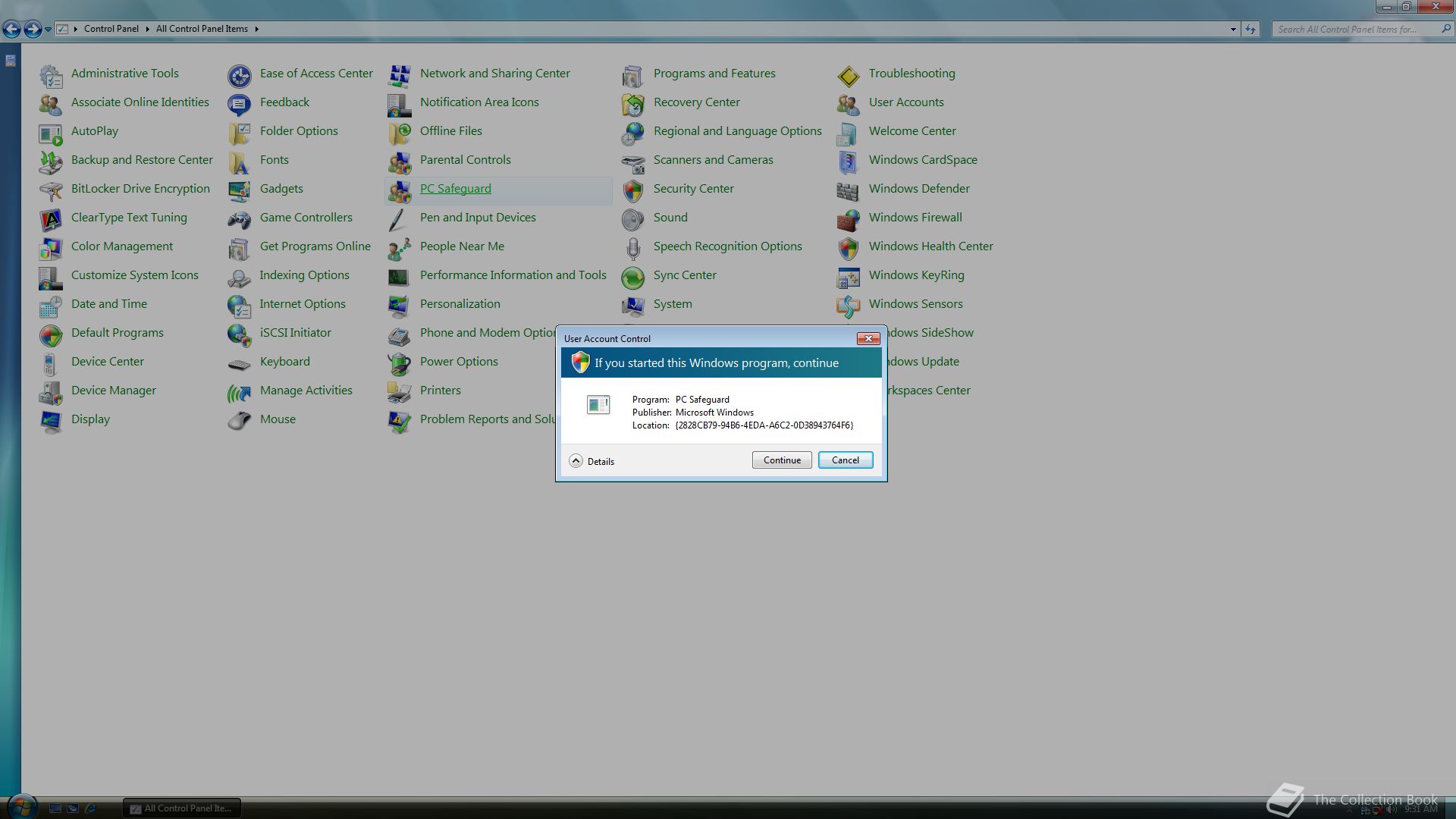Open the Parental Controls icon

(400, 162)
